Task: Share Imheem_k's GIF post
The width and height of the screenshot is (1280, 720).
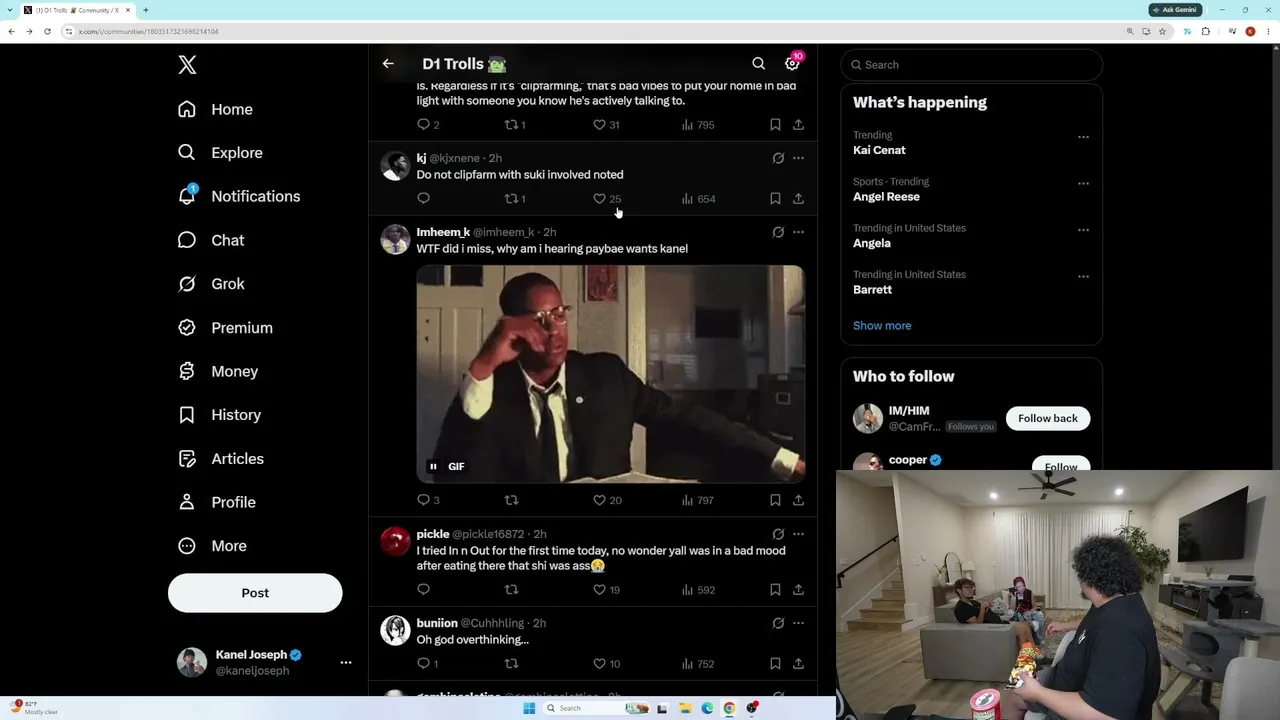Action: [x=798, y=500]
